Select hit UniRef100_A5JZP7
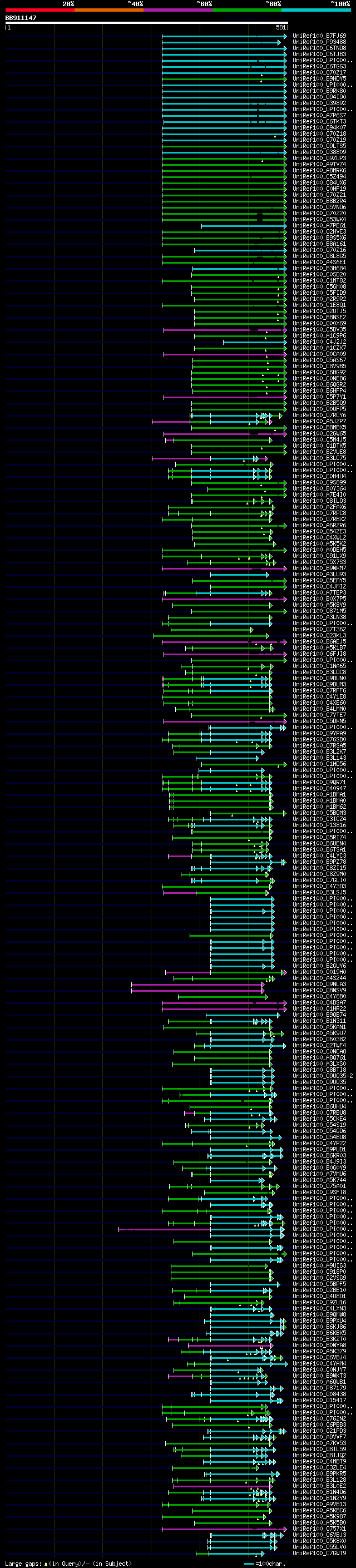Screen dimensions: 356x1568 pos(319,421)
